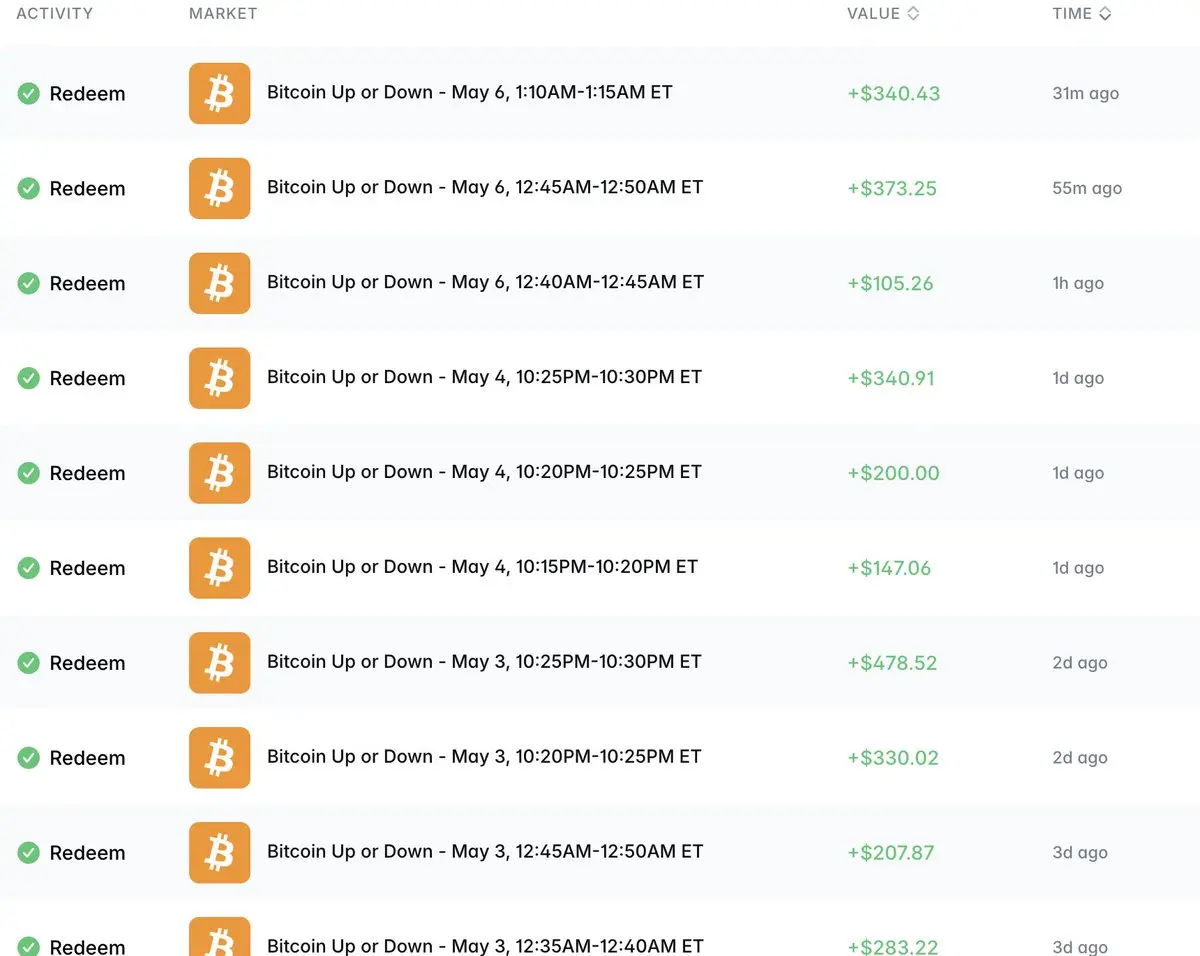Click green checkmark in the +$105.26 redeem row

pyautogui.click(x=29, y=283)
